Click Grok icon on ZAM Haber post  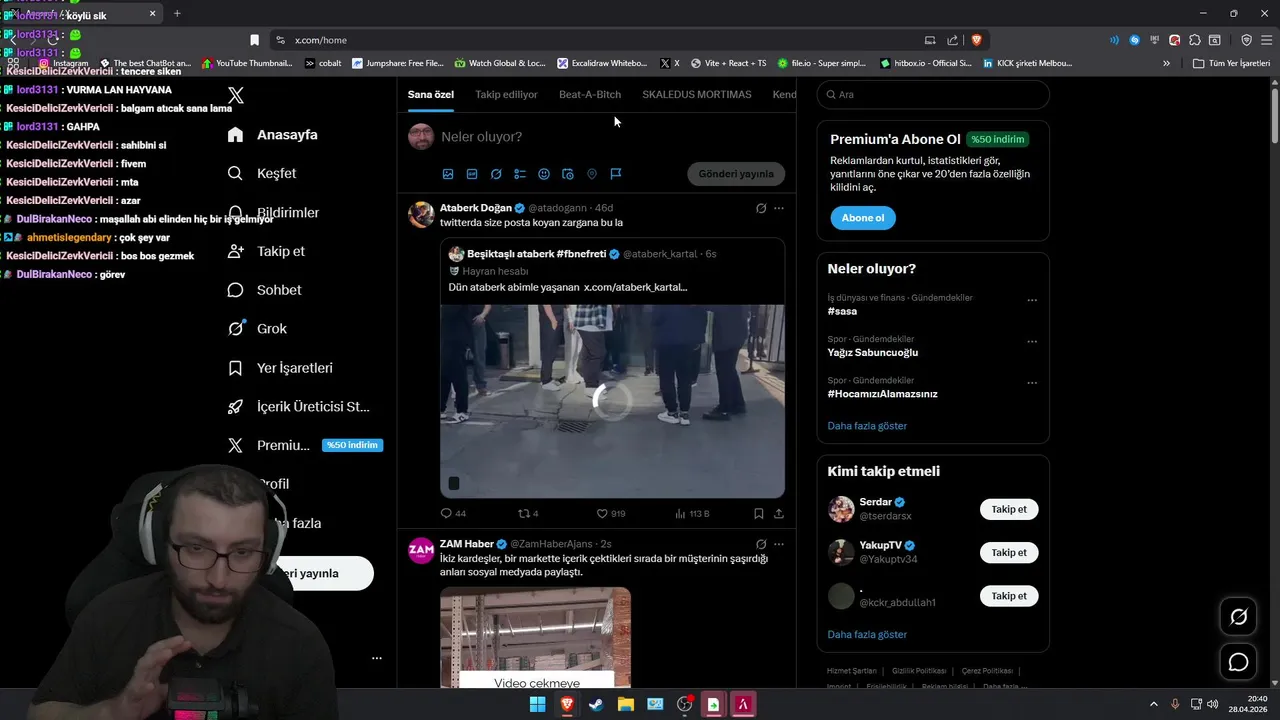click(761, 545)
